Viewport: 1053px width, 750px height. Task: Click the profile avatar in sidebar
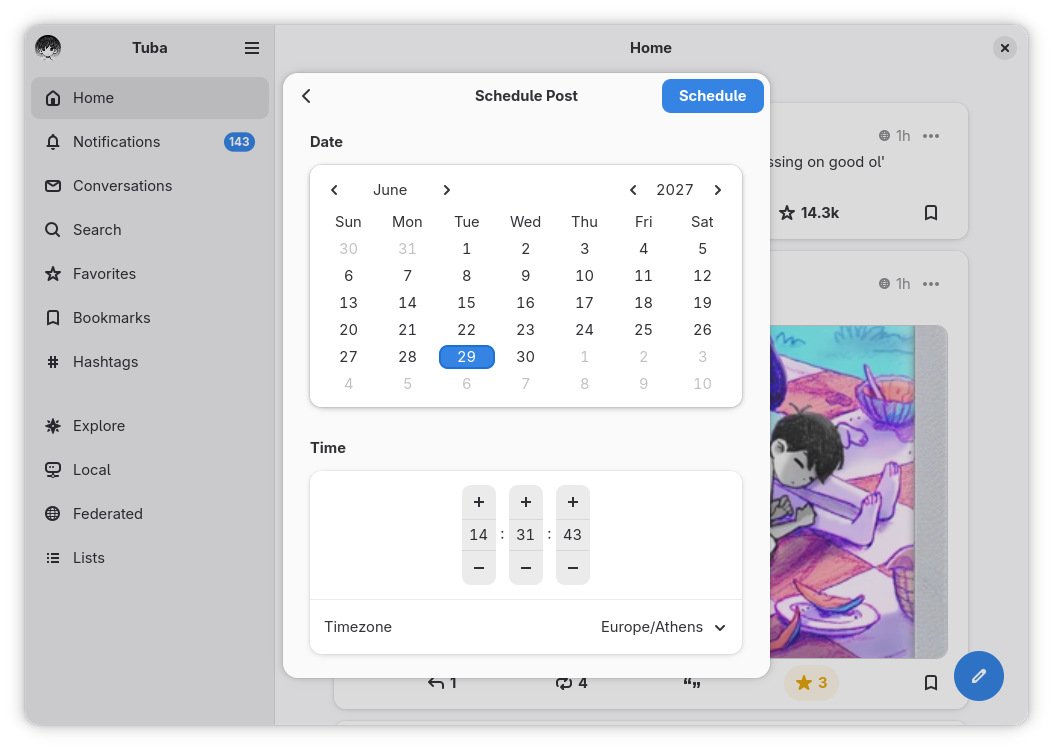48,48
